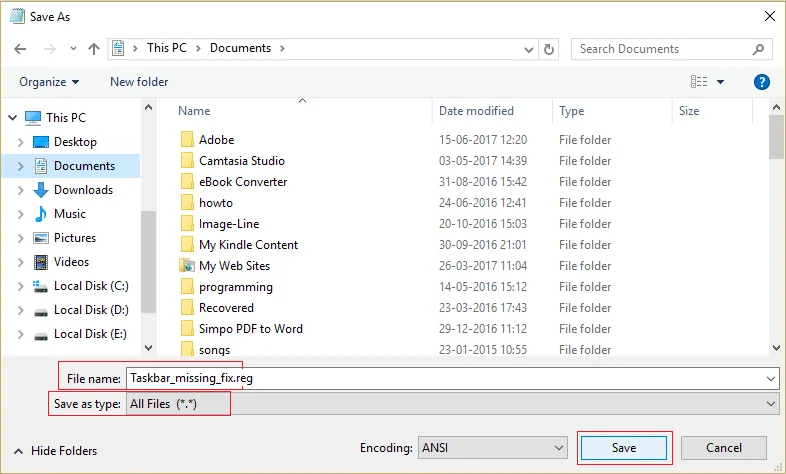This screenshot has width=786, height=474.
Task: Sort by the Name column header
Action: [x=194, y=111]
